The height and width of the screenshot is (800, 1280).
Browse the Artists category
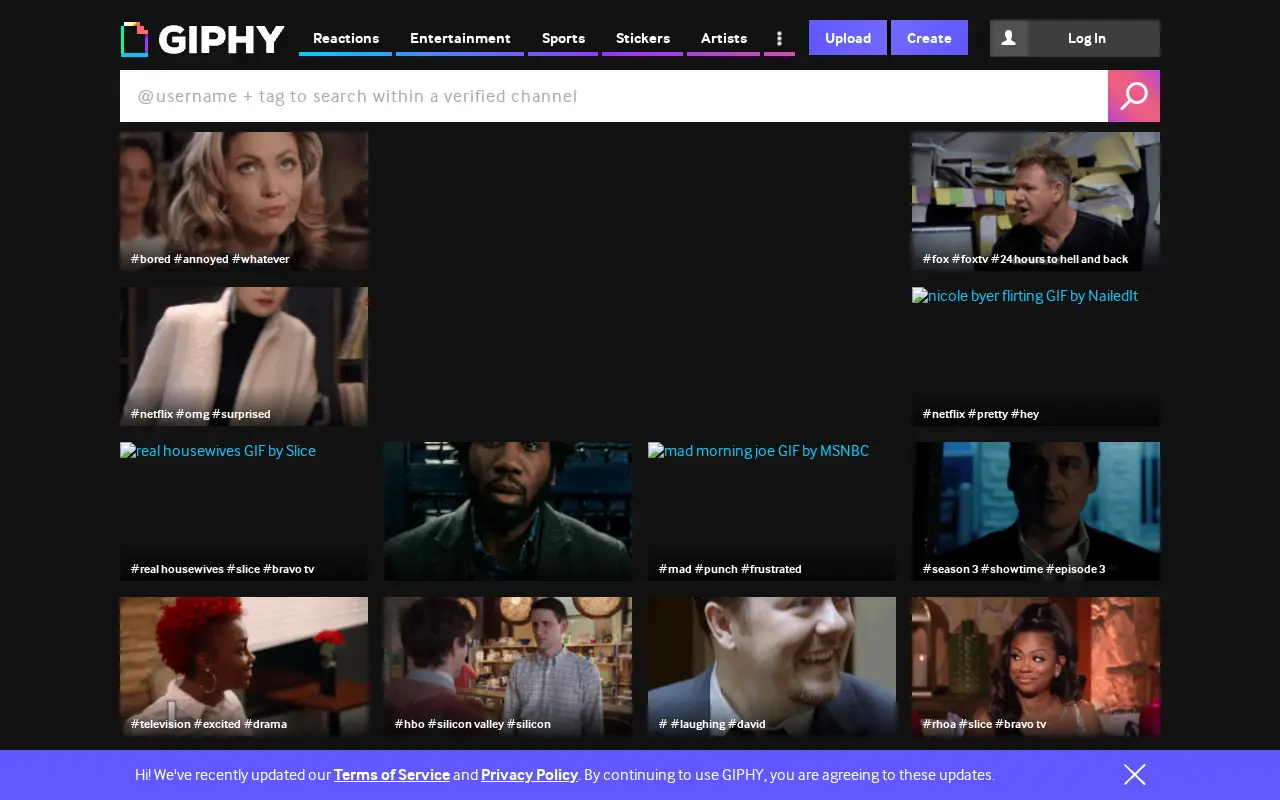724,38
